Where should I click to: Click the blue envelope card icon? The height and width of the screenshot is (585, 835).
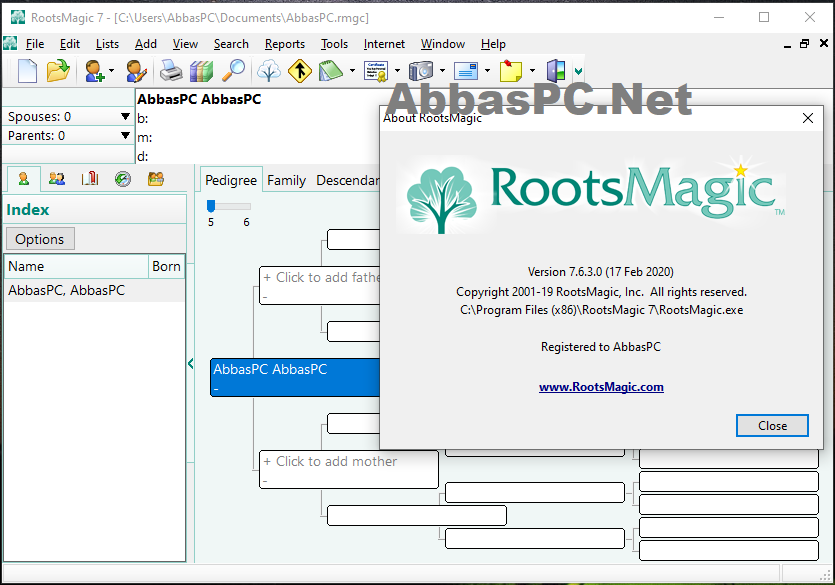pyautogui.click(x=466, y=70)
